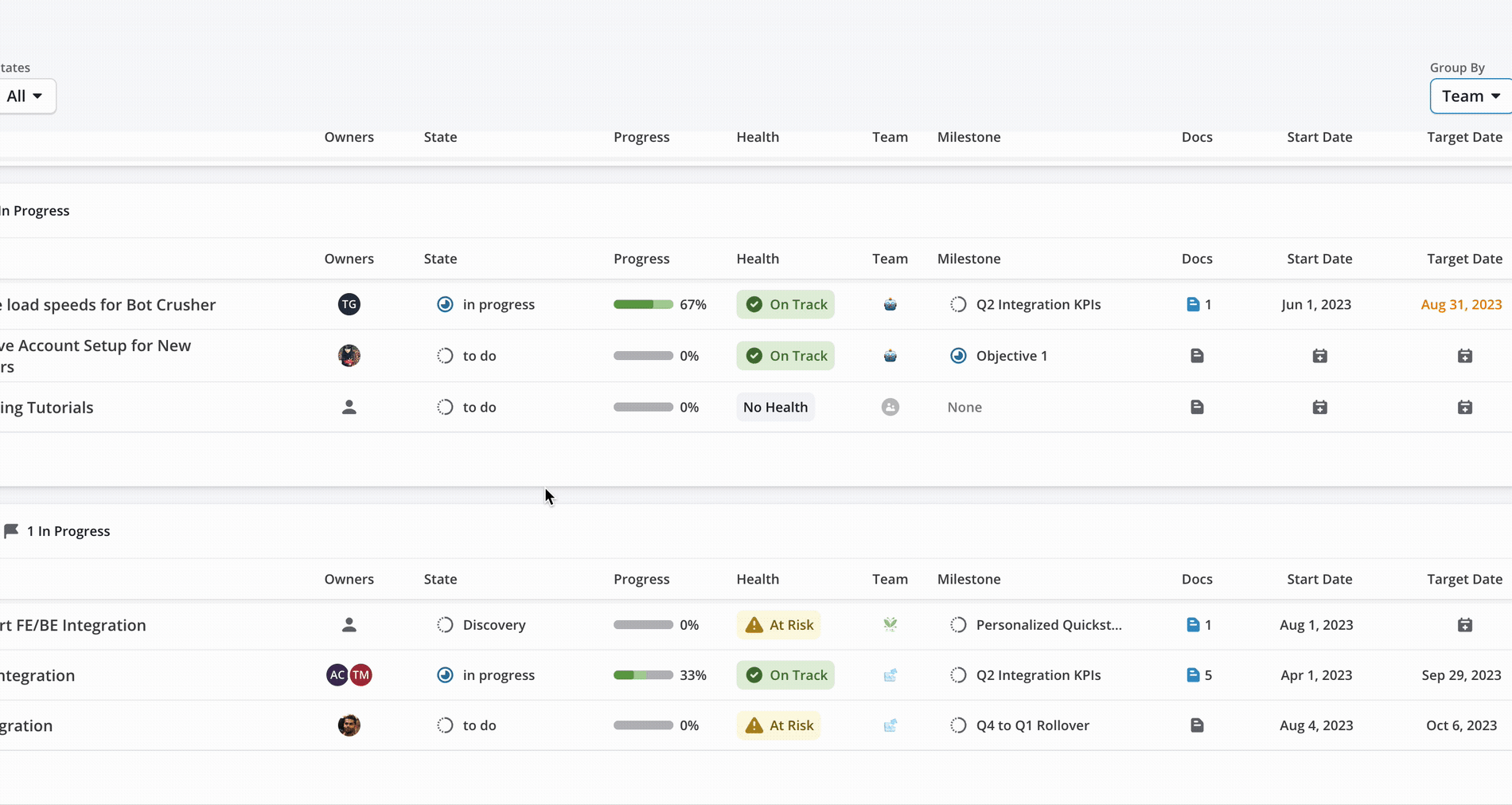Open Q2 Integration KPIs milestone in 33% row
The width and height of the screenshot is (1512, 805).
point(1026,675)
